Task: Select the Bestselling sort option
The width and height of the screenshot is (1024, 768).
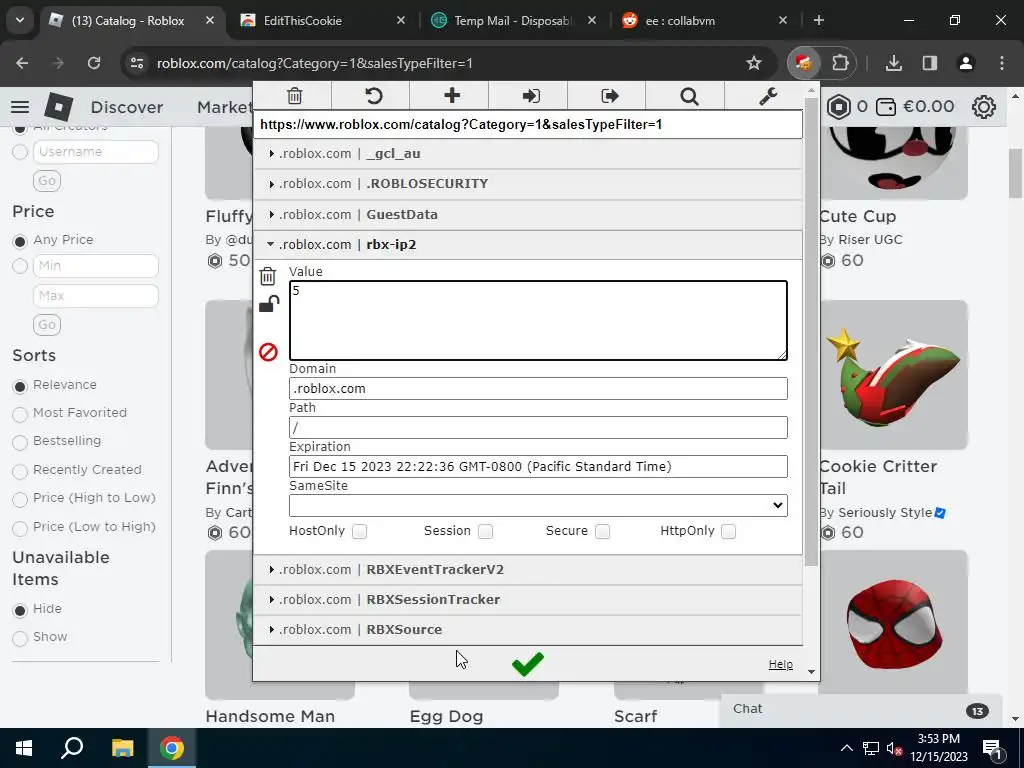Action: [x=20, y=442]
